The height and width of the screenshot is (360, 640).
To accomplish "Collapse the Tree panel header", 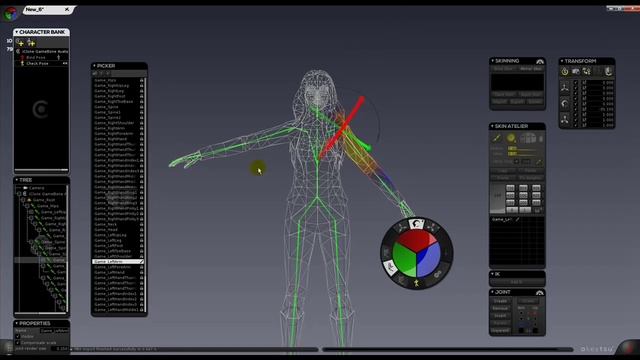I will coord(17,180).
